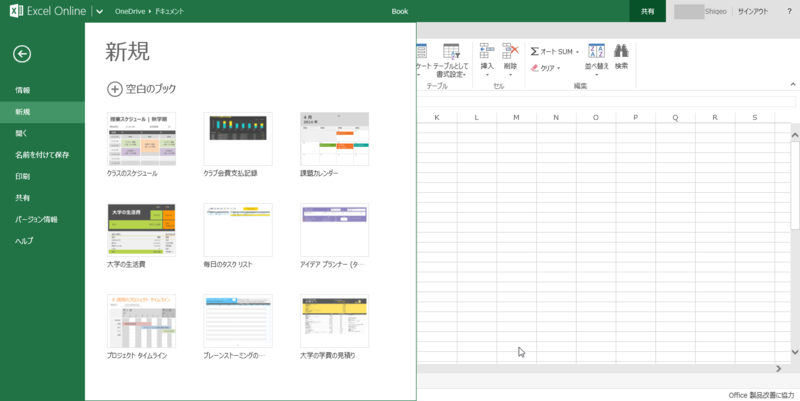Open the 印刷 menu item
The width and height of the screenshot is (800, 401).
point(22,176)
